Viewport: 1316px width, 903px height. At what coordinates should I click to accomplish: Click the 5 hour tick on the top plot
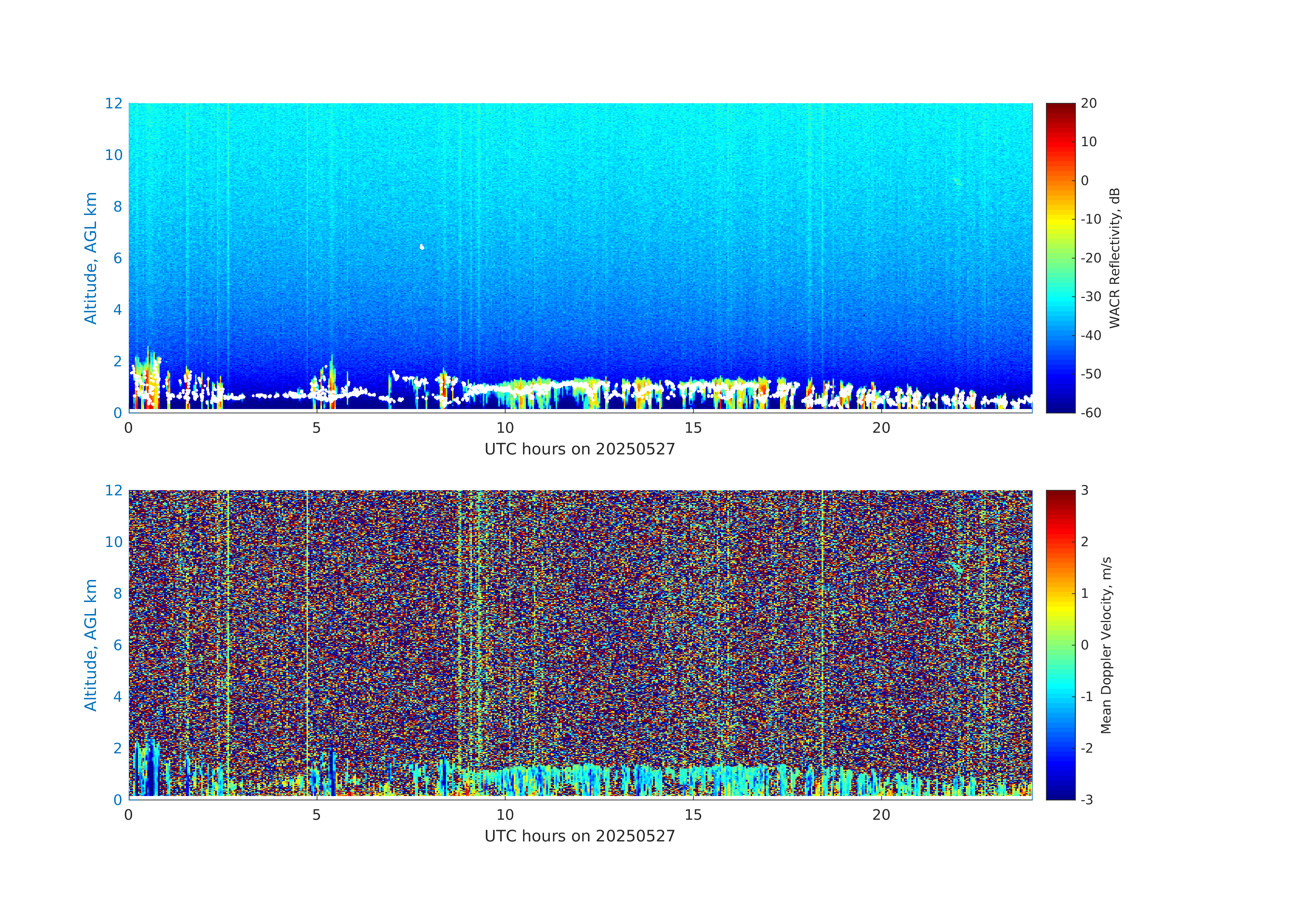[317, 428]
